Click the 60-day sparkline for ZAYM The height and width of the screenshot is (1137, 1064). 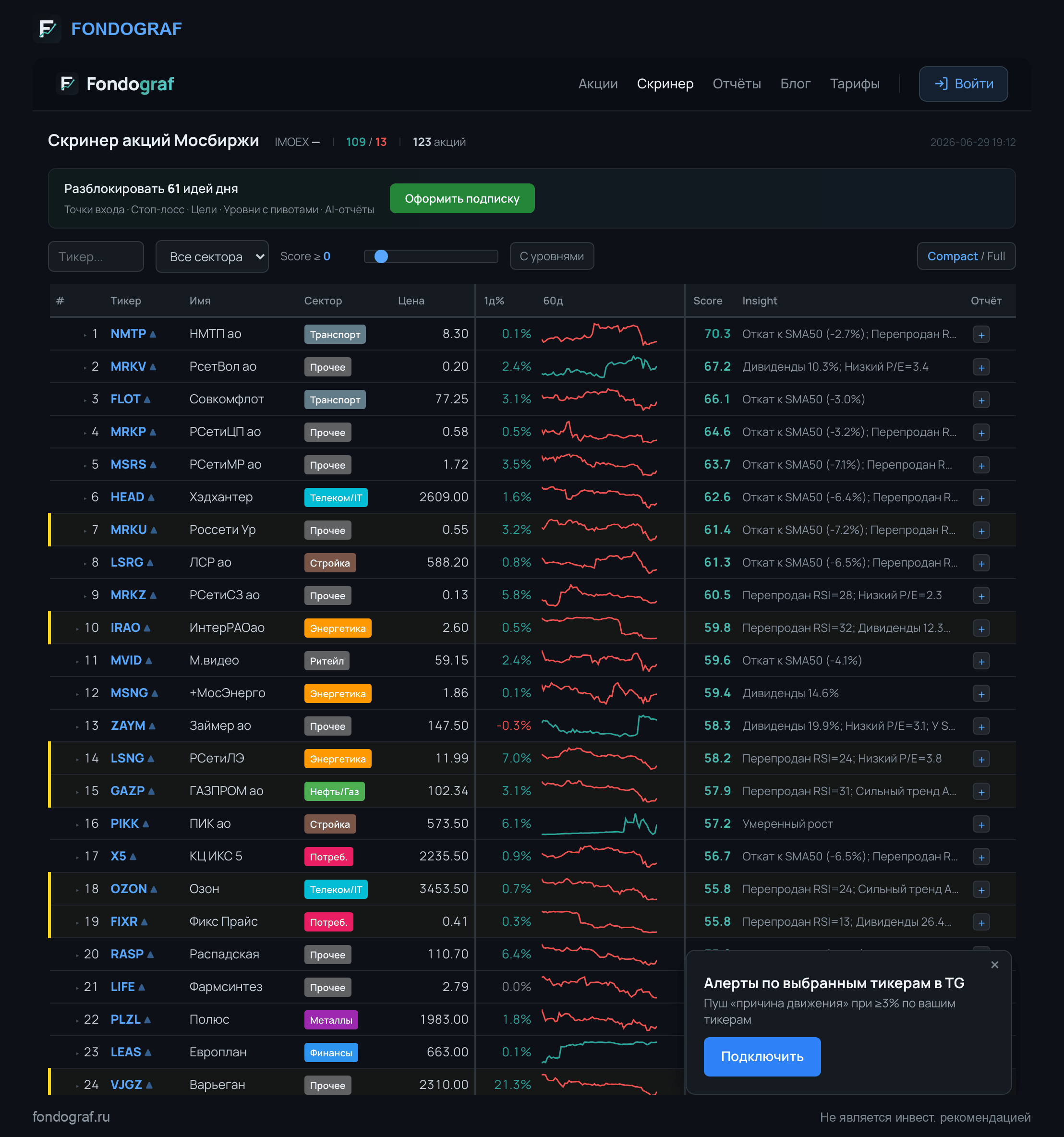tap(599, 726)
